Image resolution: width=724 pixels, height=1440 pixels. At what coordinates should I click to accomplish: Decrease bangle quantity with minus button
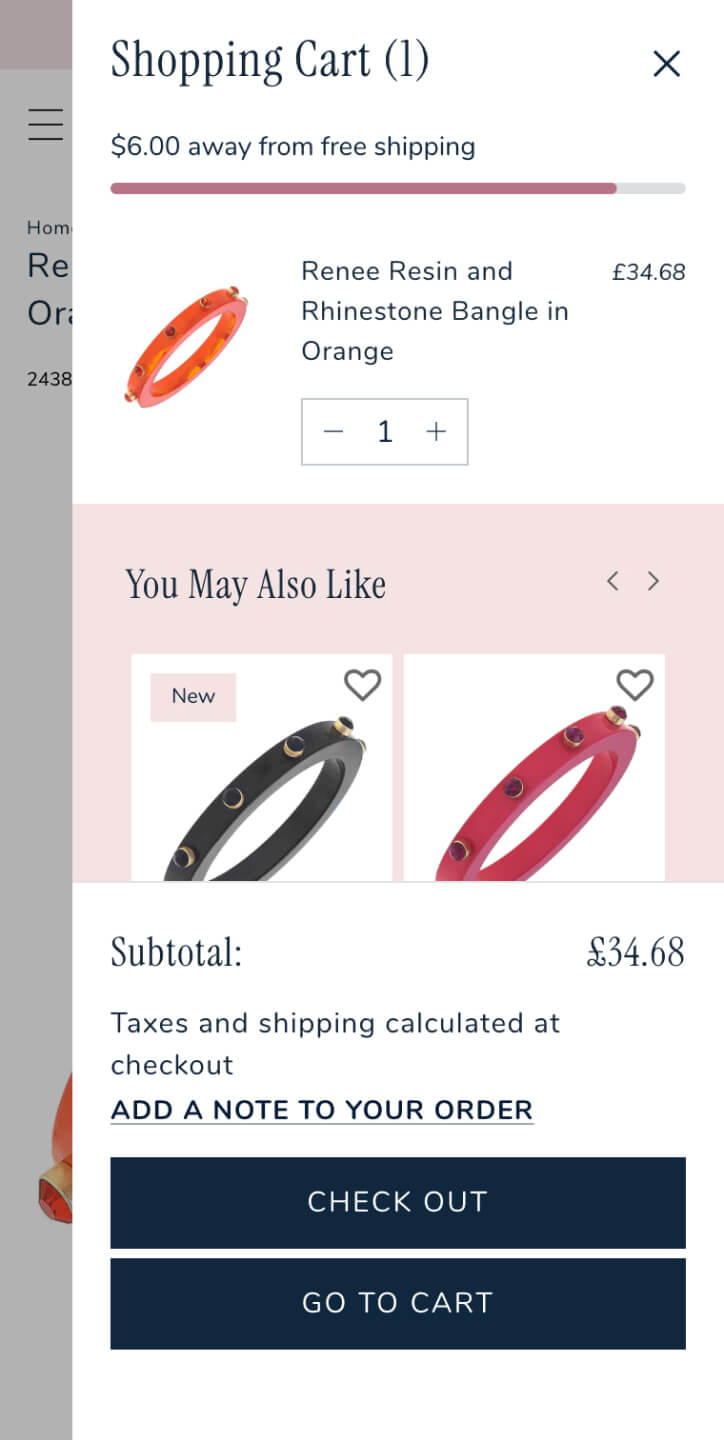click(x=334, y=432)
